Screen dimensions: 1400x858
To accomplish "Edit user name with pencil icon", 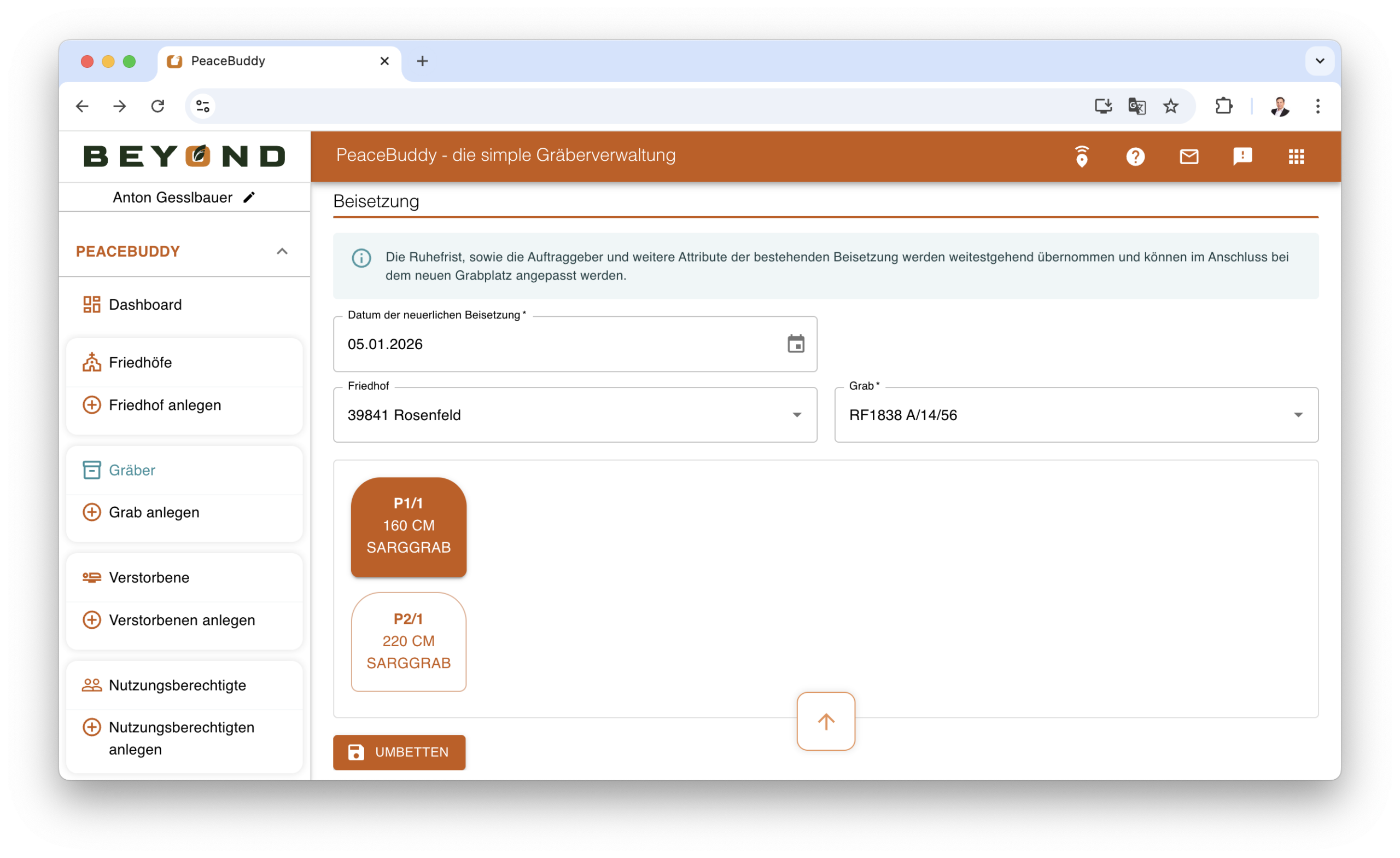I will pyautogui.click(x=249, y=198).
